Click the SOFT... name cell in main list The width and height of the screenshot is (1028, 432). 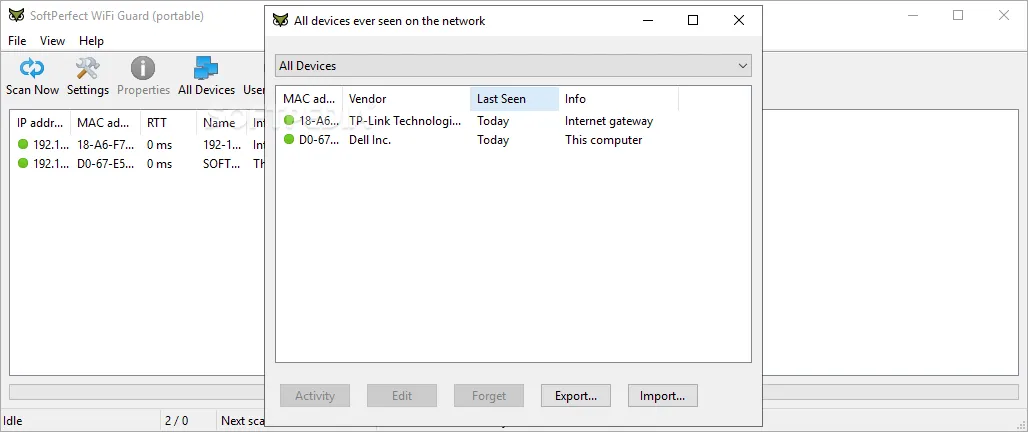(222, 164)
